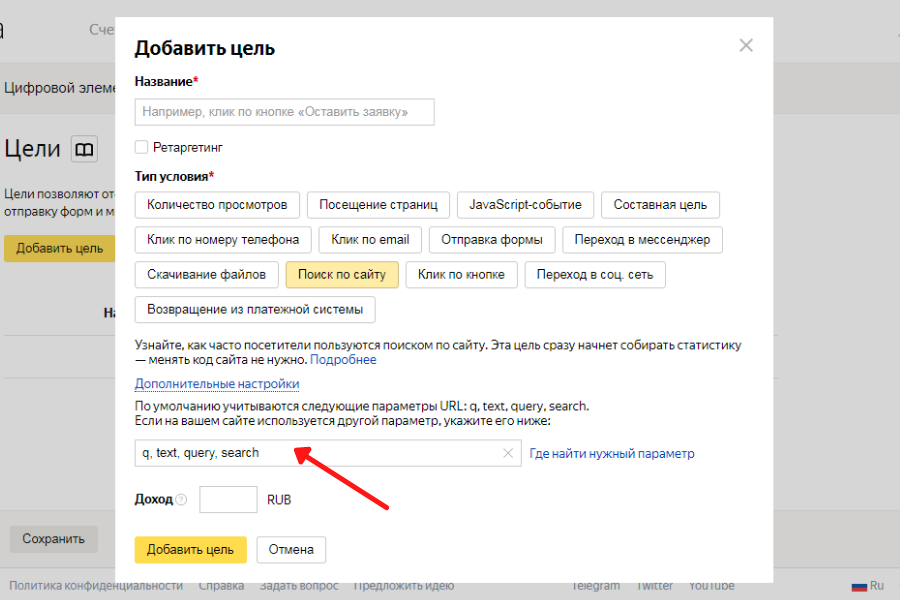Click the Доход amount input field
This screenshot has height=600, width=900.
pyautogui.click(x=228, y=499)
